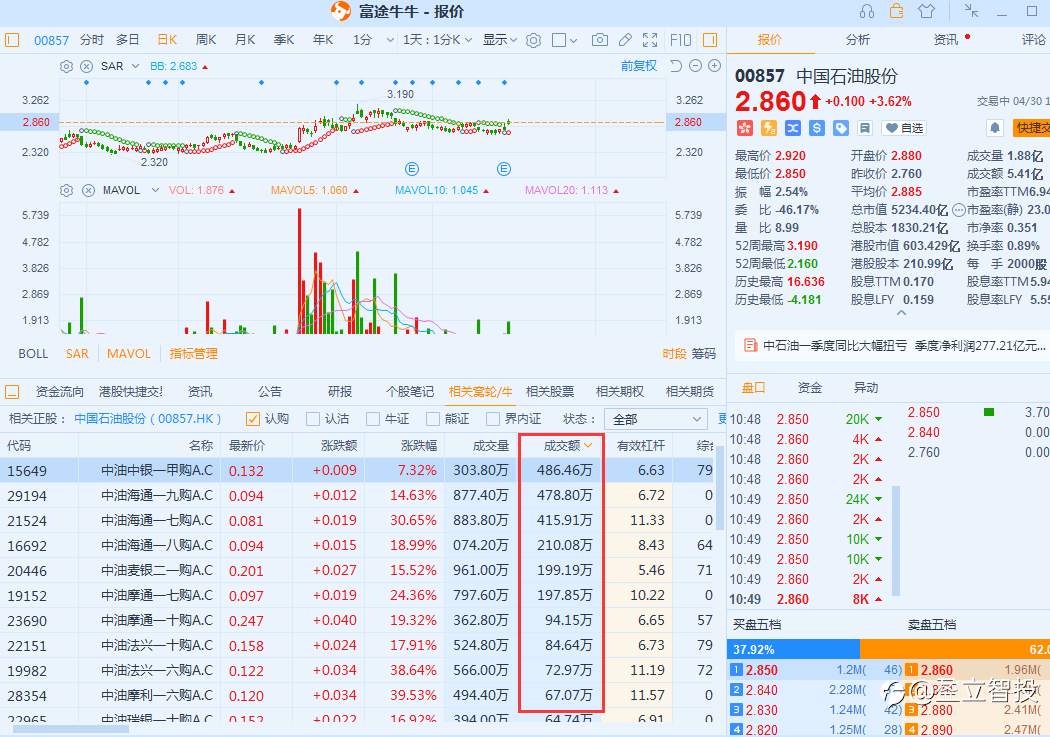Toggle the 认购 call checkbox
The image size is (1050, 737).
(x=252, y=419)
